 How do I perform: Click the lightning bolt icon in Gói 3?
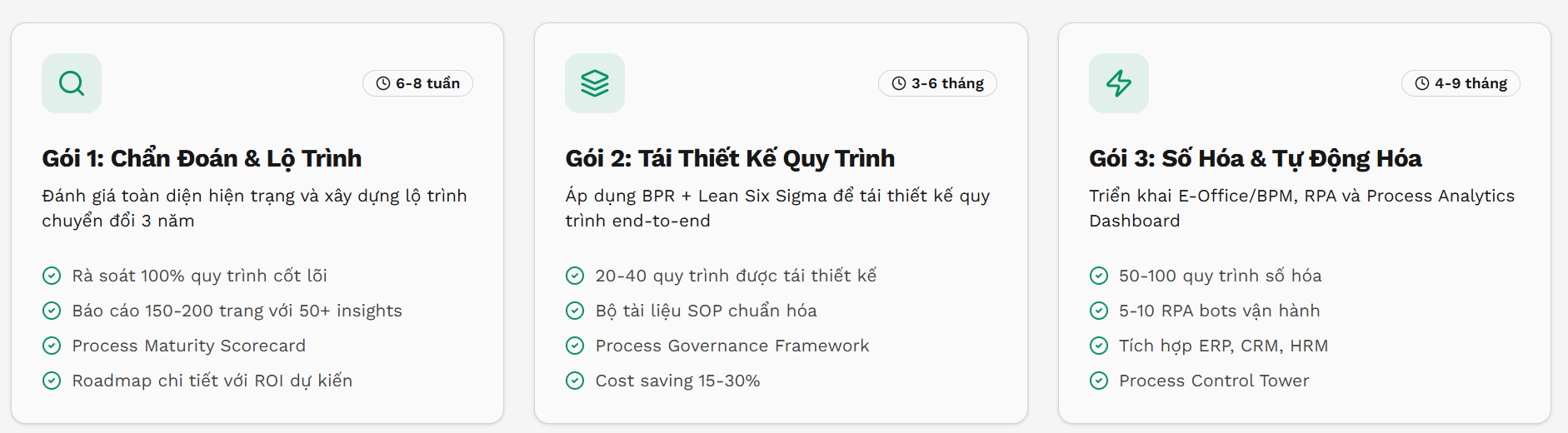click(x=1118, y=83)
